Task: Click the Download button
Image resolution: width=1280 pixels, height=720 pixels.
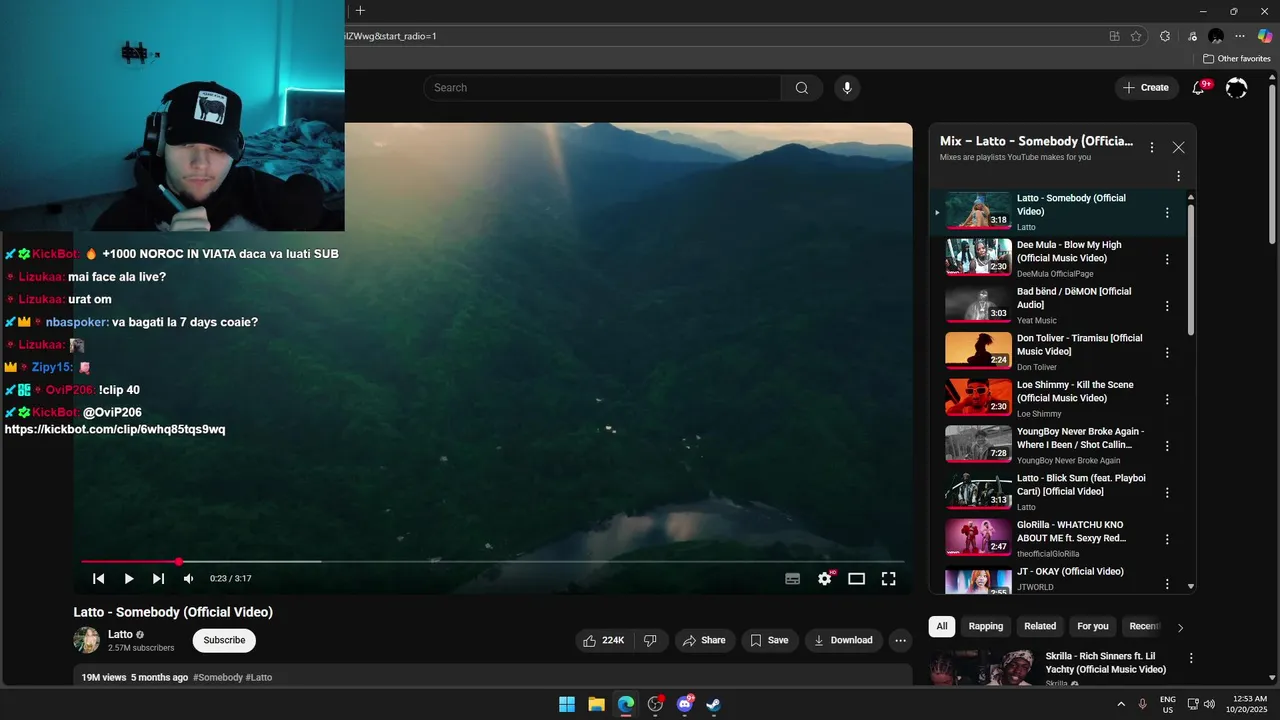Action: (x=843, y=640)
